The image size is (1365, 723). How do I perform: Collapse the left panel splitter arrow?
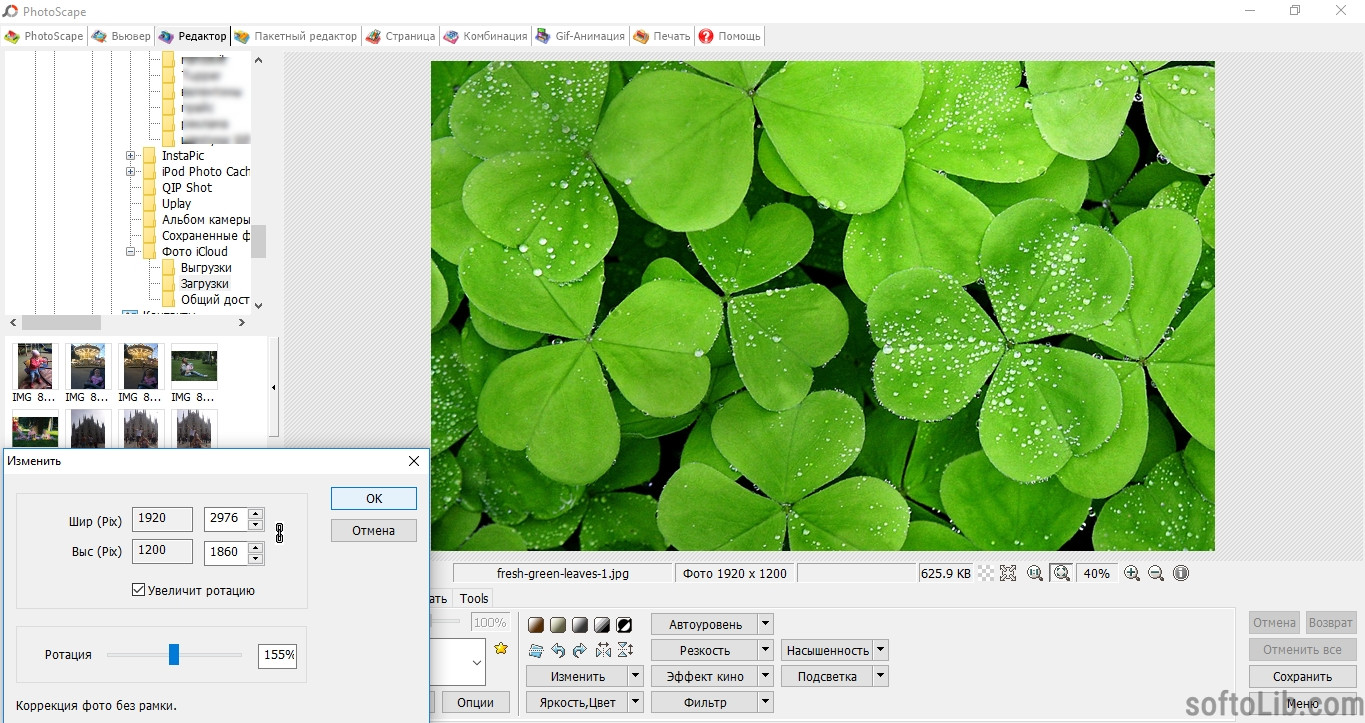tap(274, 387)
